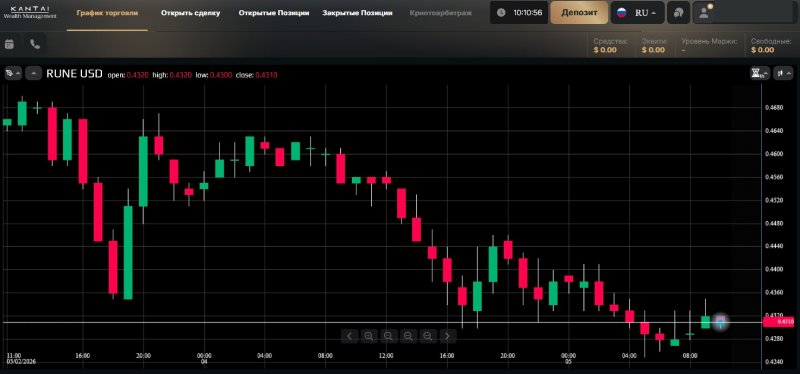The image size is (800, 374).
Task: Go to Открытые Позиции tab
Action: (274, 13)
